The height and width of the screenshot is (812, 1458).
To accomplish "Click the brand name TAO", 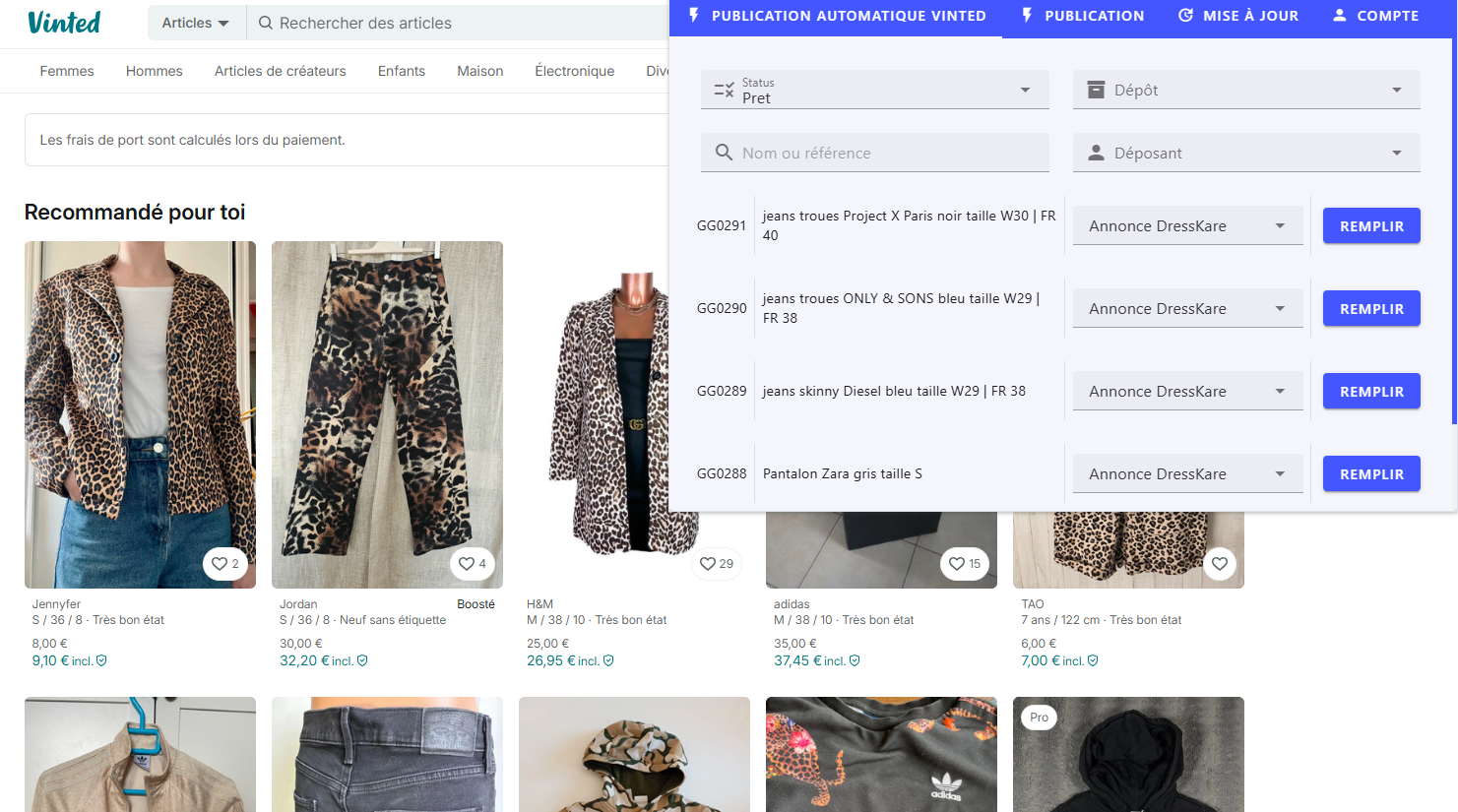I will pyautogui.click(x=1032, y=604).
